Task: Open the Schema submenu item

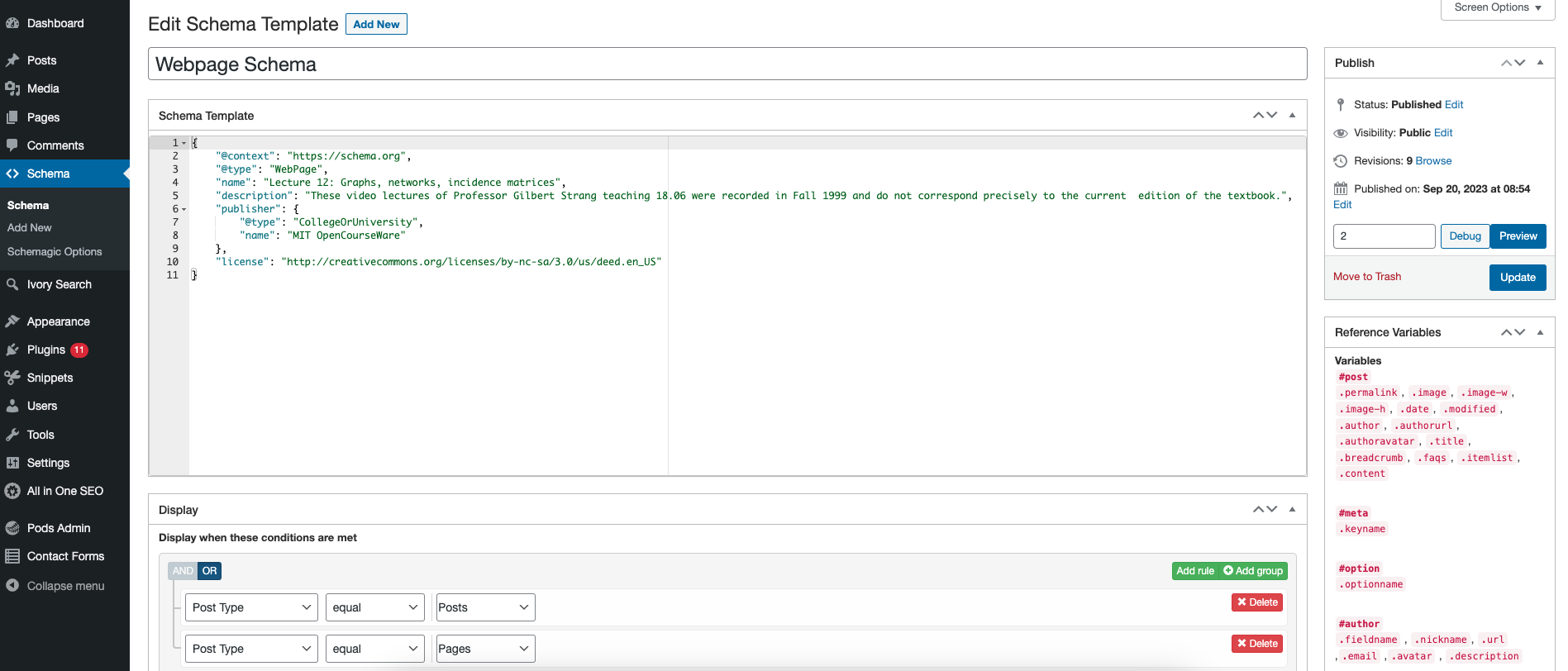Action: [x=28, y=206]
